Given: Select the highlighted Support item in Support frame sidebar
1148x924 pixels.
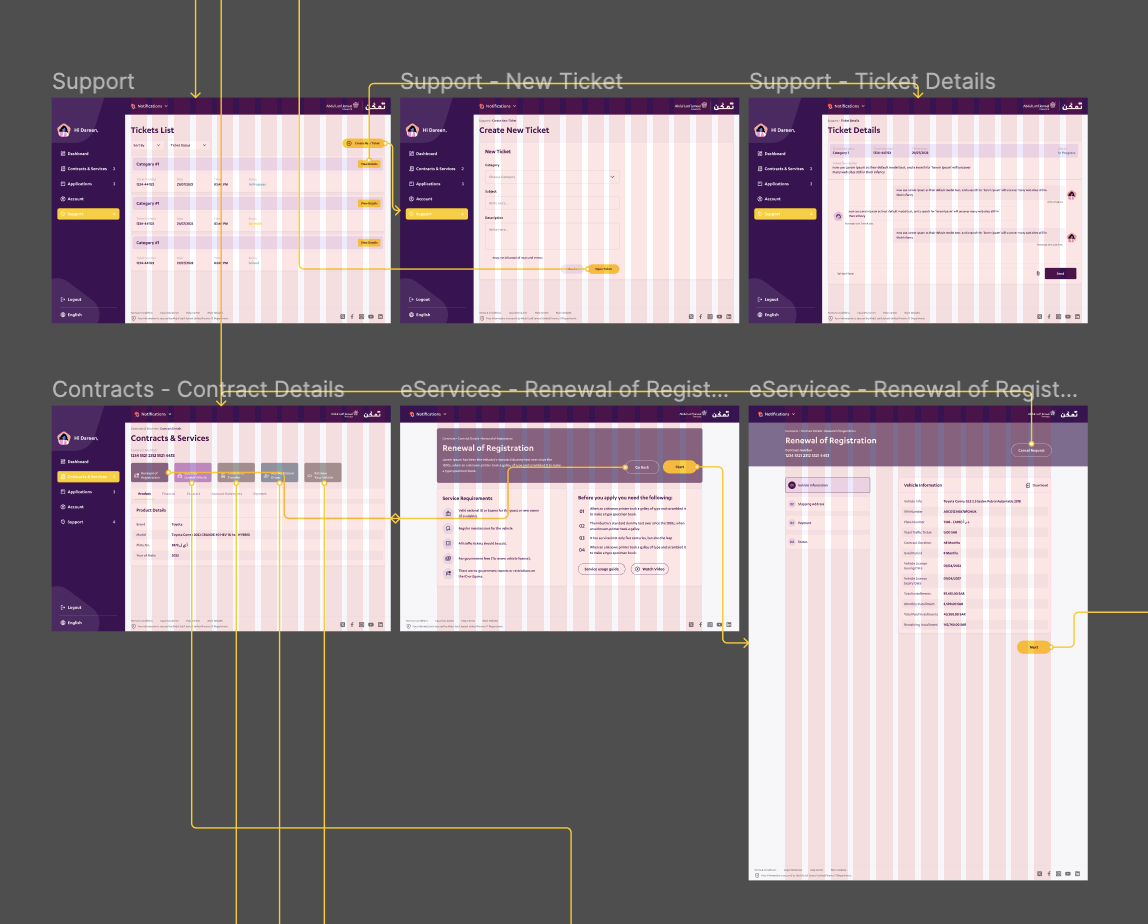Looking at the screenshot, I should pyautogui.click(x=88, y=214).
